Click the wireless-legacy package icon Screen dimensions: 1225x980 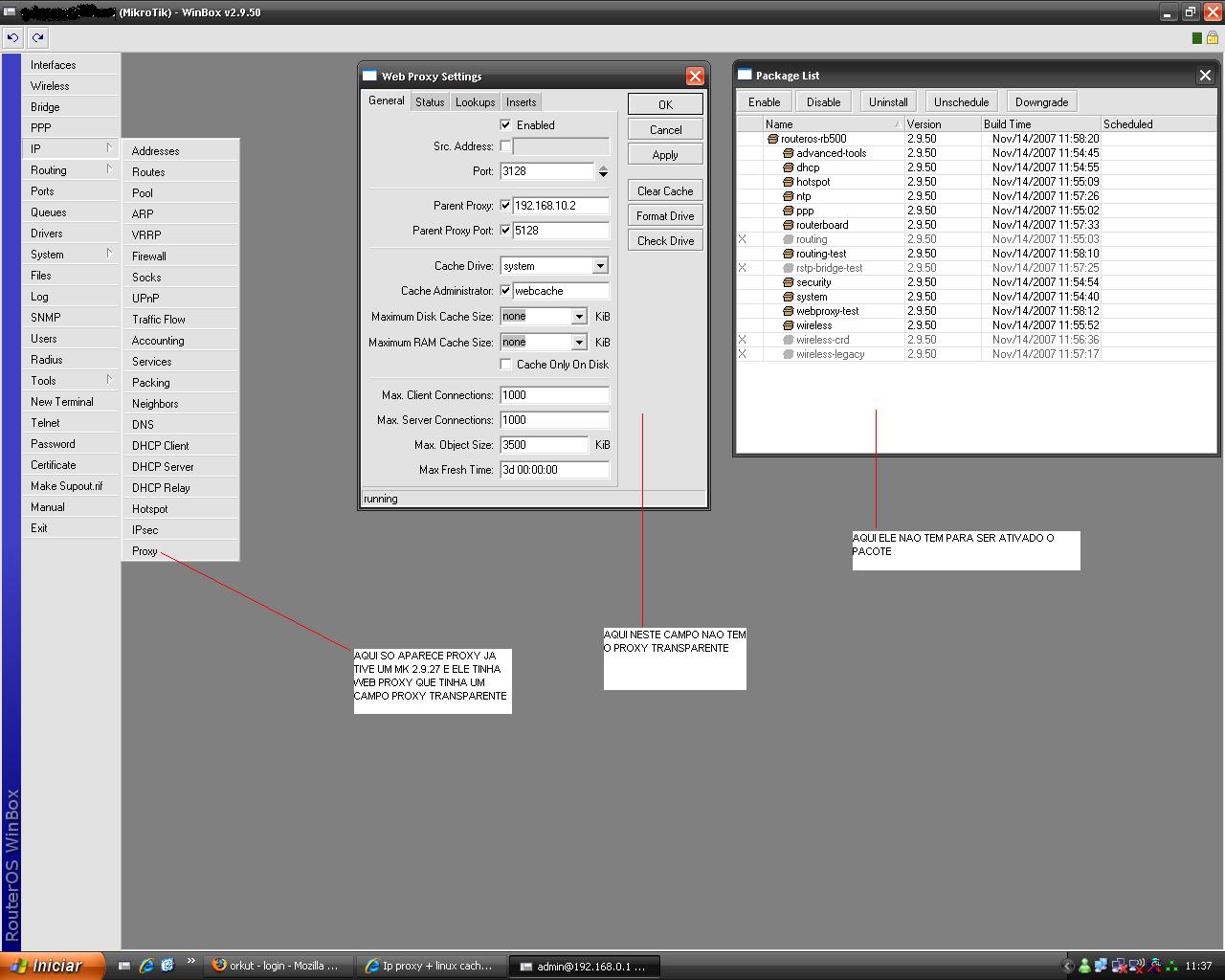(x=789, y=354)
